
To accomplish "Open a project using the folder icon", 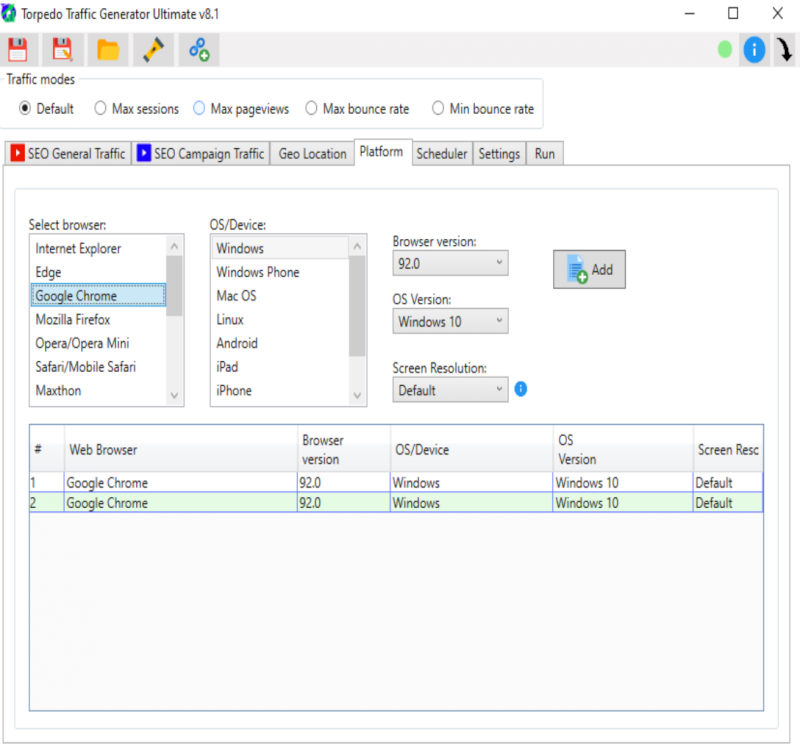I will click(x=108, y=49).
